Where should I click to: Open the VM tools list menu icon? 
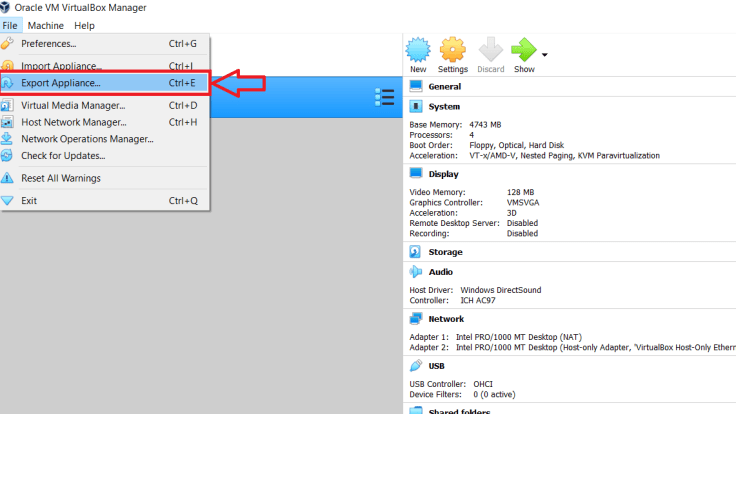[x=384, y=97]
